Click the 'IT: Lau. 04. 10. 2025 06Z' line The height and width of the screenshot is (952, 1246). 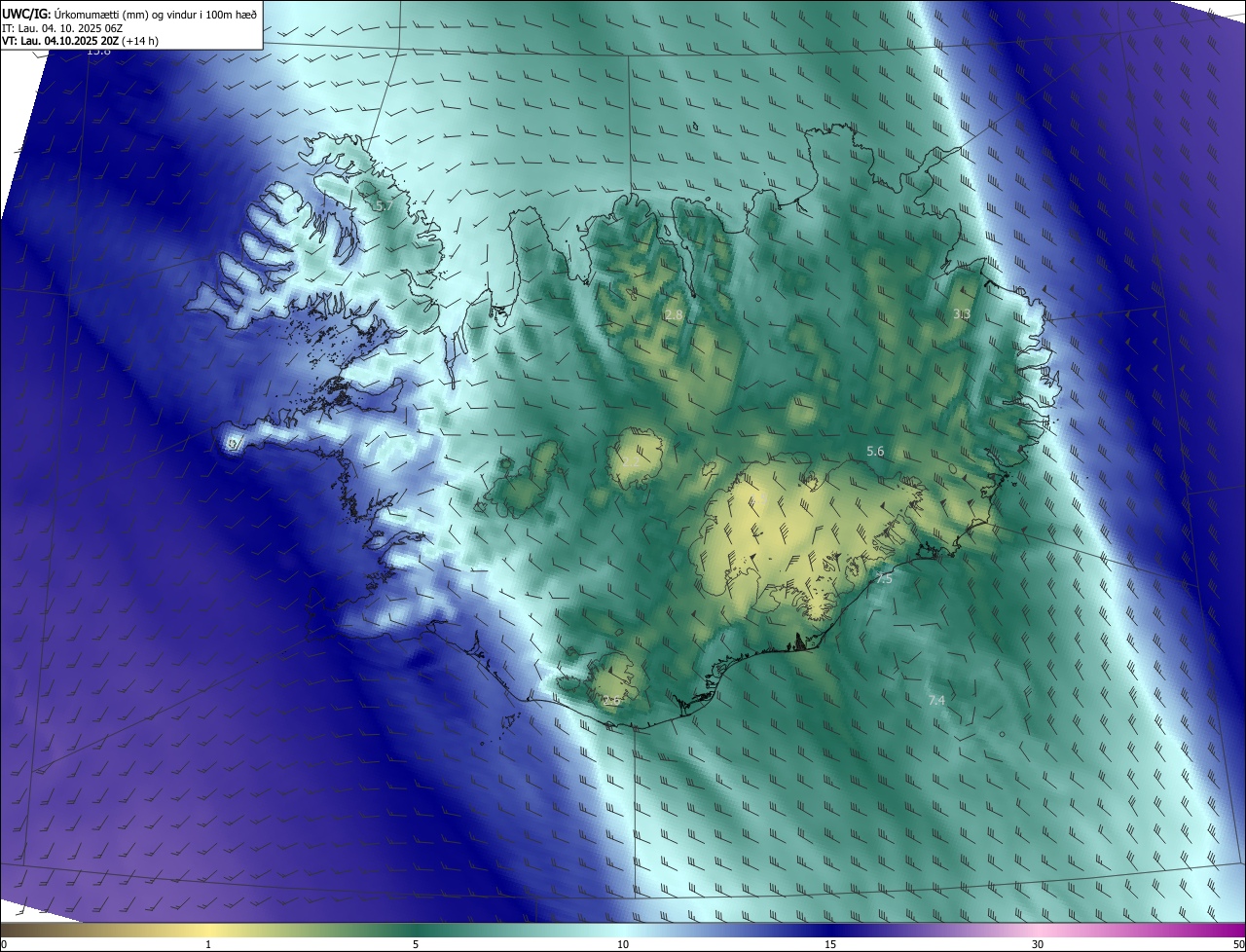click(63, 28)
